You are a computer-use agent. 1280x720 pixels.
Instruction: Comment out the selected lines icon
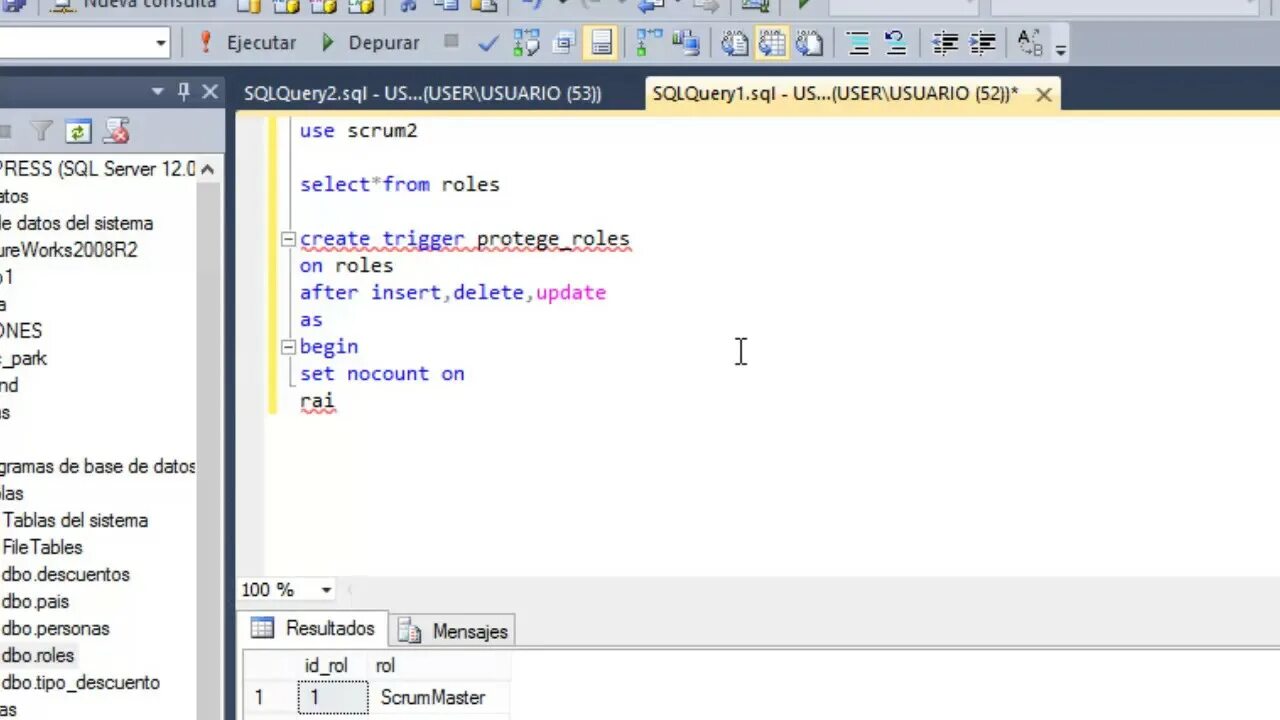coord(858,43)
